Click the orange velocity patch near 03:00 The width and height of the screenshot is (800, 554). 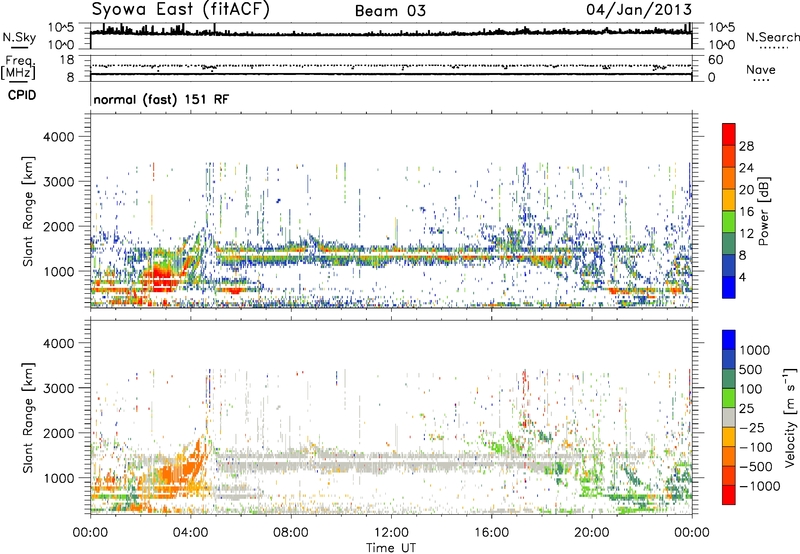(176, 474)
